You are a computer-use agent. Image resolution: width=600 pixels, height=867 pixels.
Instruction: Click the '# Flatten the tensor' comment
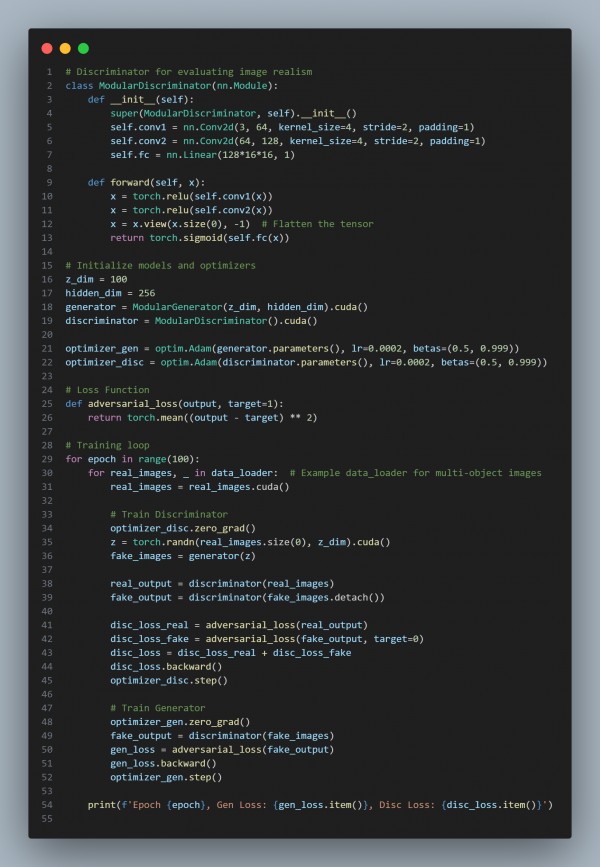(x=317, y=224)
